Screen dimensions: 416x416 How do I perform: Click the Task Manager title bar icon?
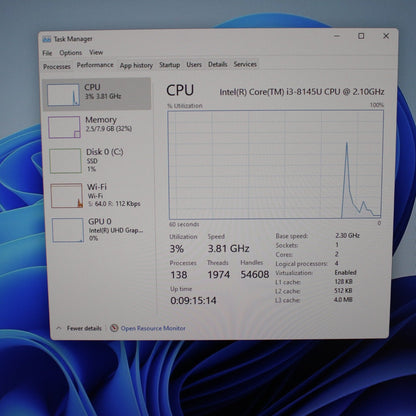click(x=47, y=39)
